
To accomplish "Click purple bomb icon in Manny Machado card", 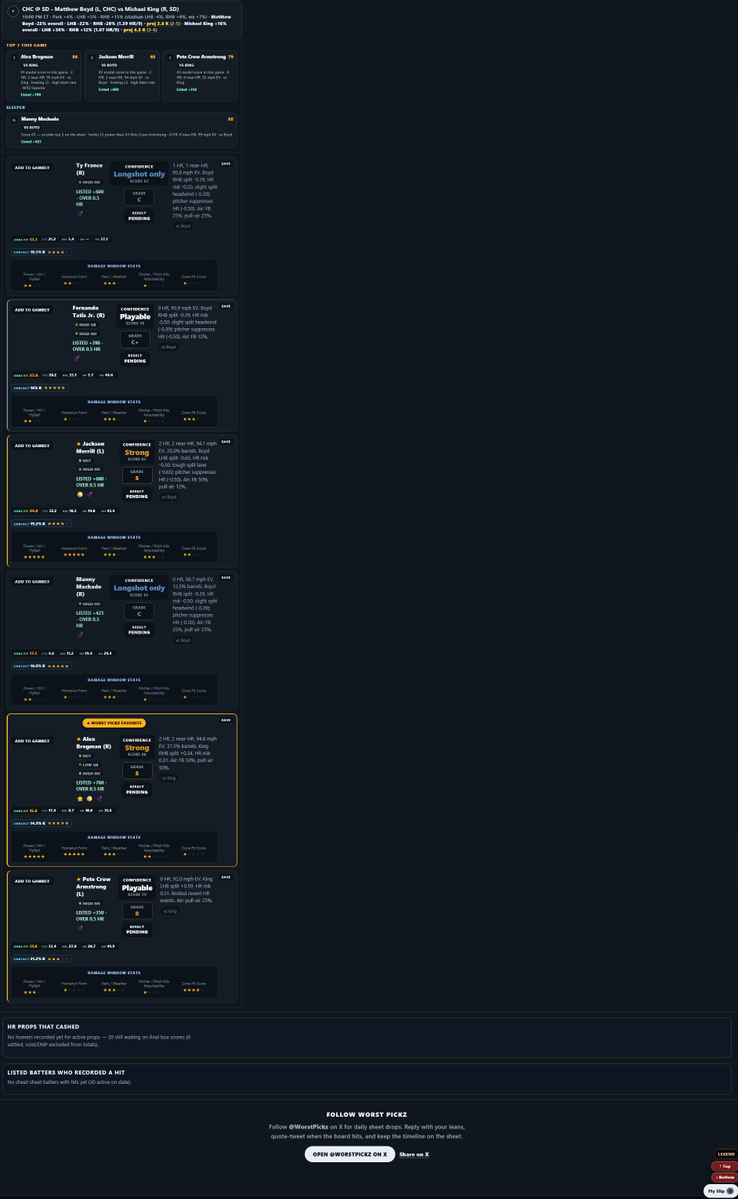I will click(80, 635).
